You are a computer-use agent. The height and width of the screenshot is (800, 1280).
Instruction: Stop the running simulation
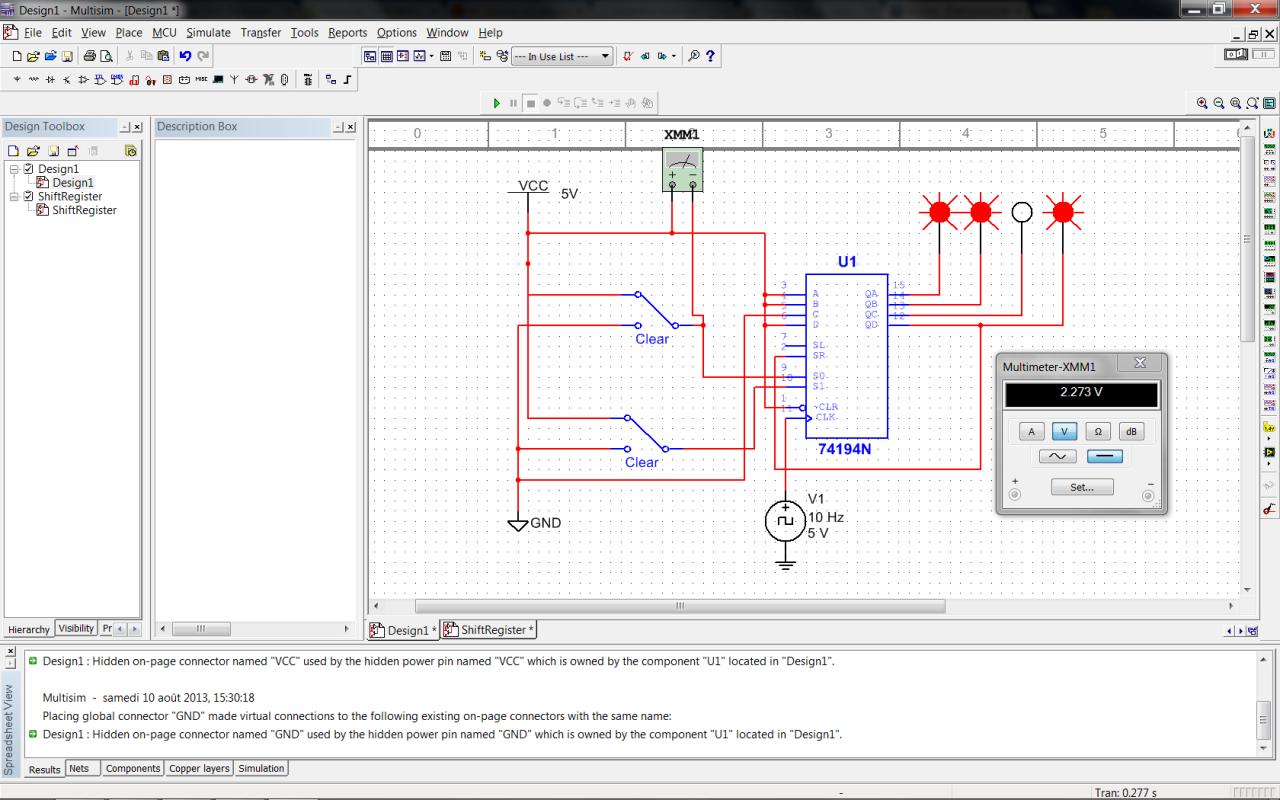pyautogui.click(x=531, y=103)
